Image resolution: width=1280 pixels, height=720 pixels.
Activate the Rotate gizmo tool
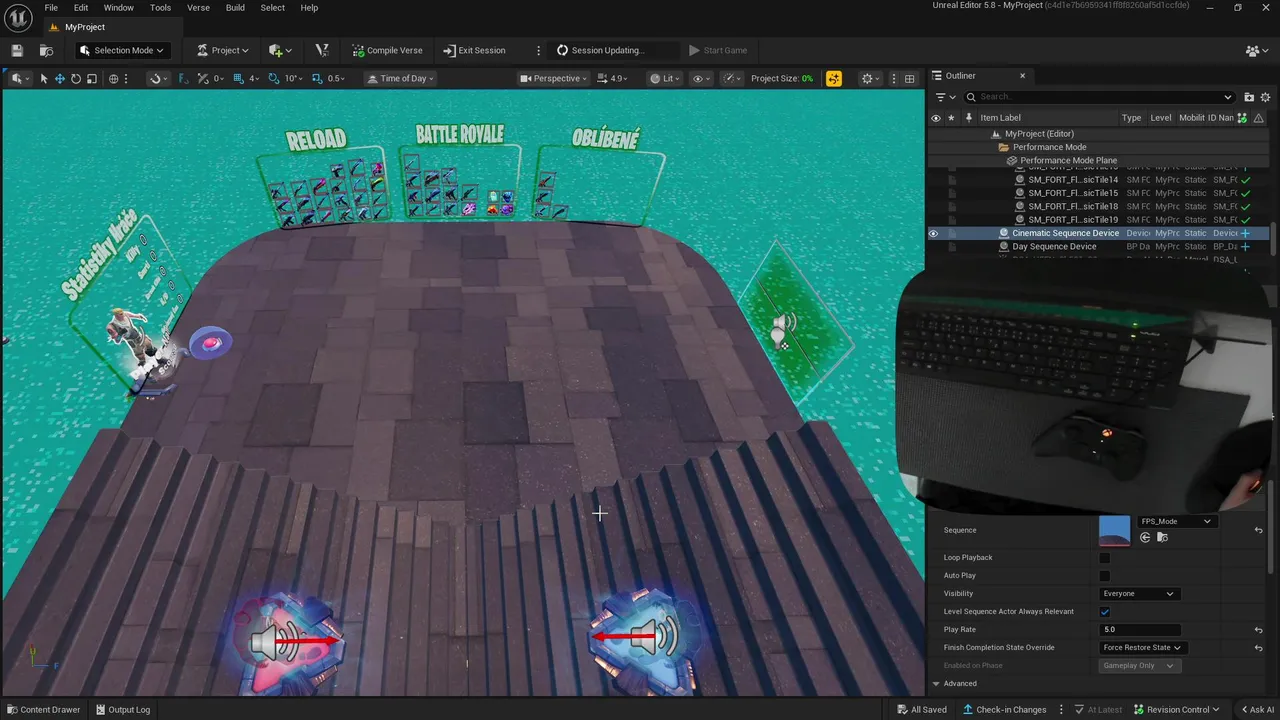click(76, 78)
